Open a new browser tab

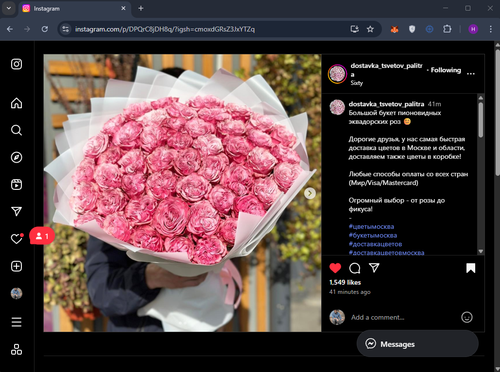pos(141,8)
